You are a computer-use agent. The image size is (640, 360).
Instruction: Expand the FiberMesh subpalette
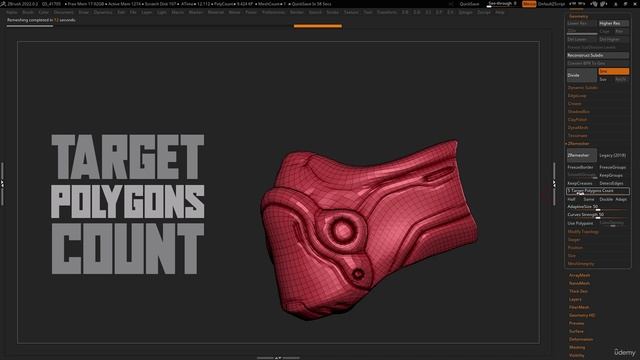(579, 307)
